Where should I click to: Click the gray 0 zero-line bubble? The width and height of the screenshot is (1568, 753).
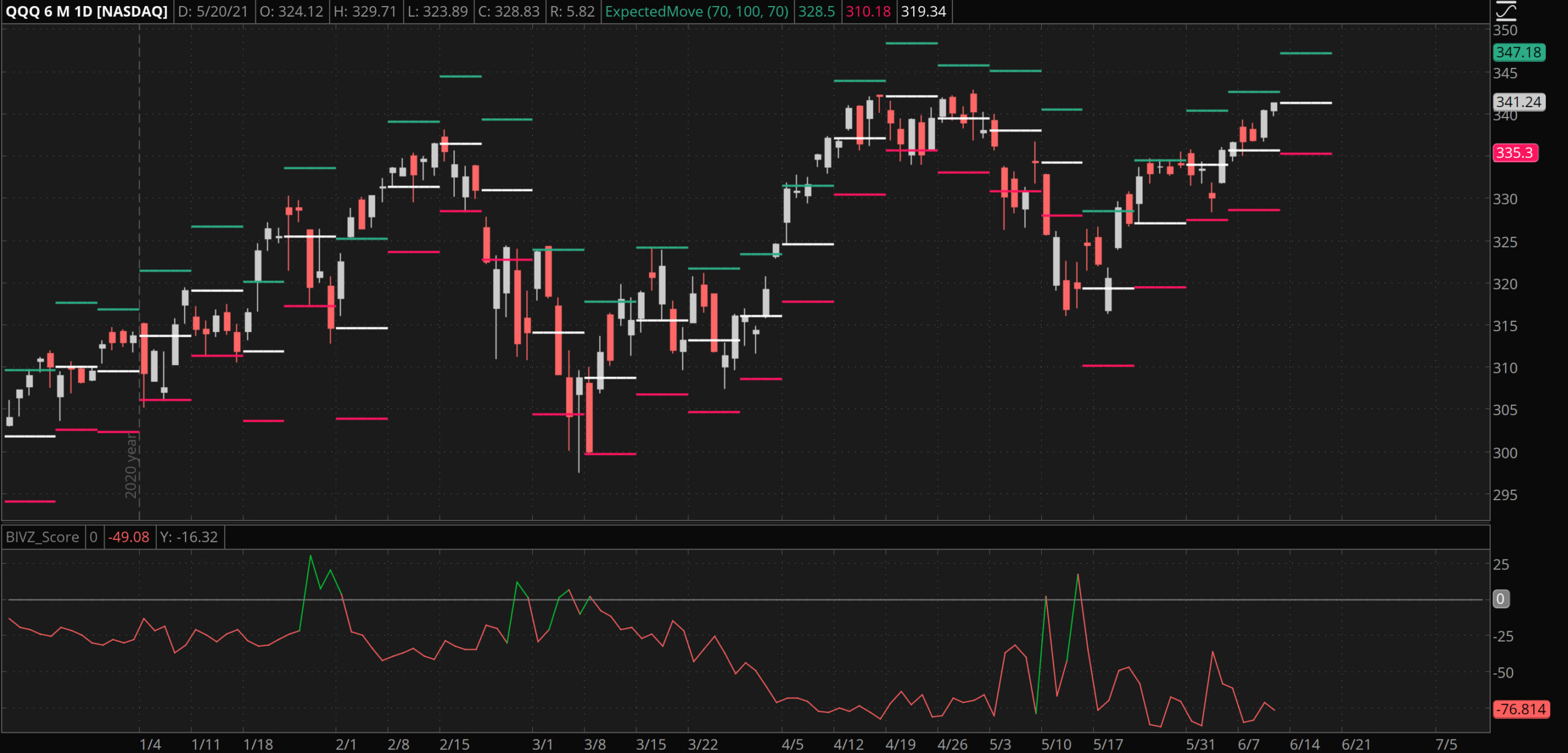pyautogui.click(x=1501, y=599)
